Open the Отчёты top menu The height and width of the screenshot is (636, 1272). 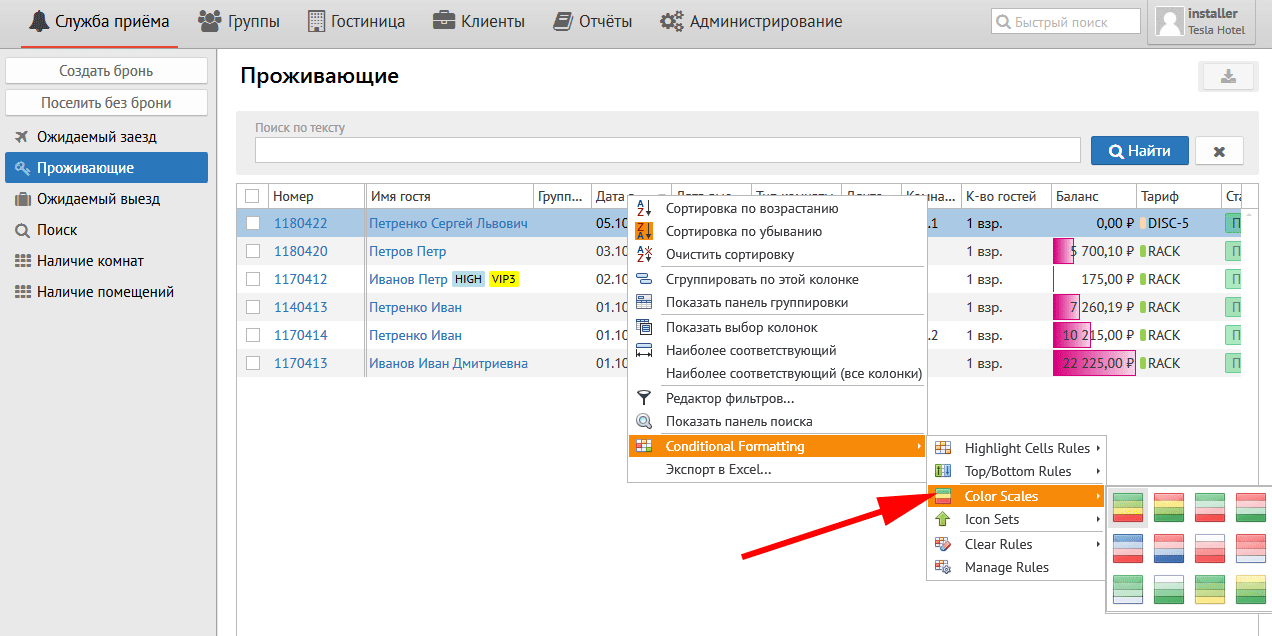coord(593,21)
